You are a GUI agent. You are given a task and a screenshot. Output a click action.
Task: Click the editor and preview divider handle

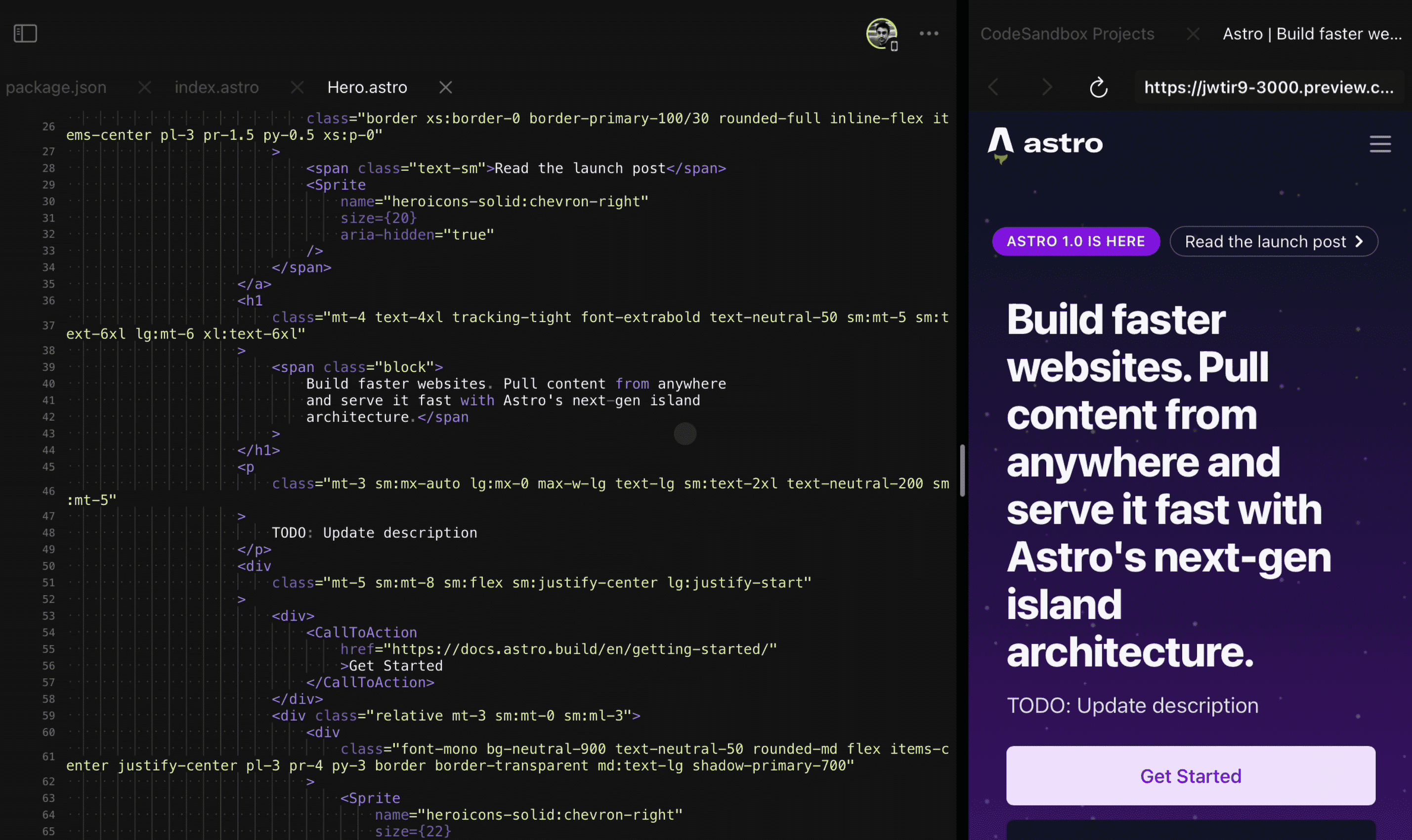pos(962,470)
